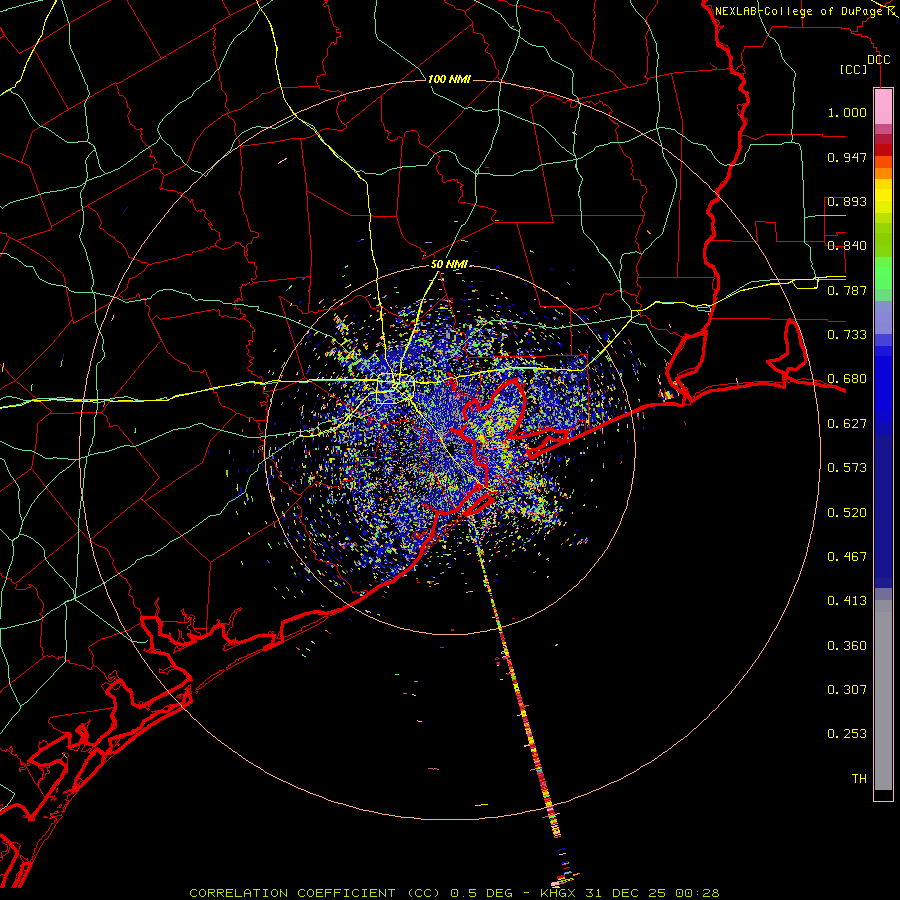Click the 0.893 scale value
The image size is (900, 900).
click(x=847, y=201)
